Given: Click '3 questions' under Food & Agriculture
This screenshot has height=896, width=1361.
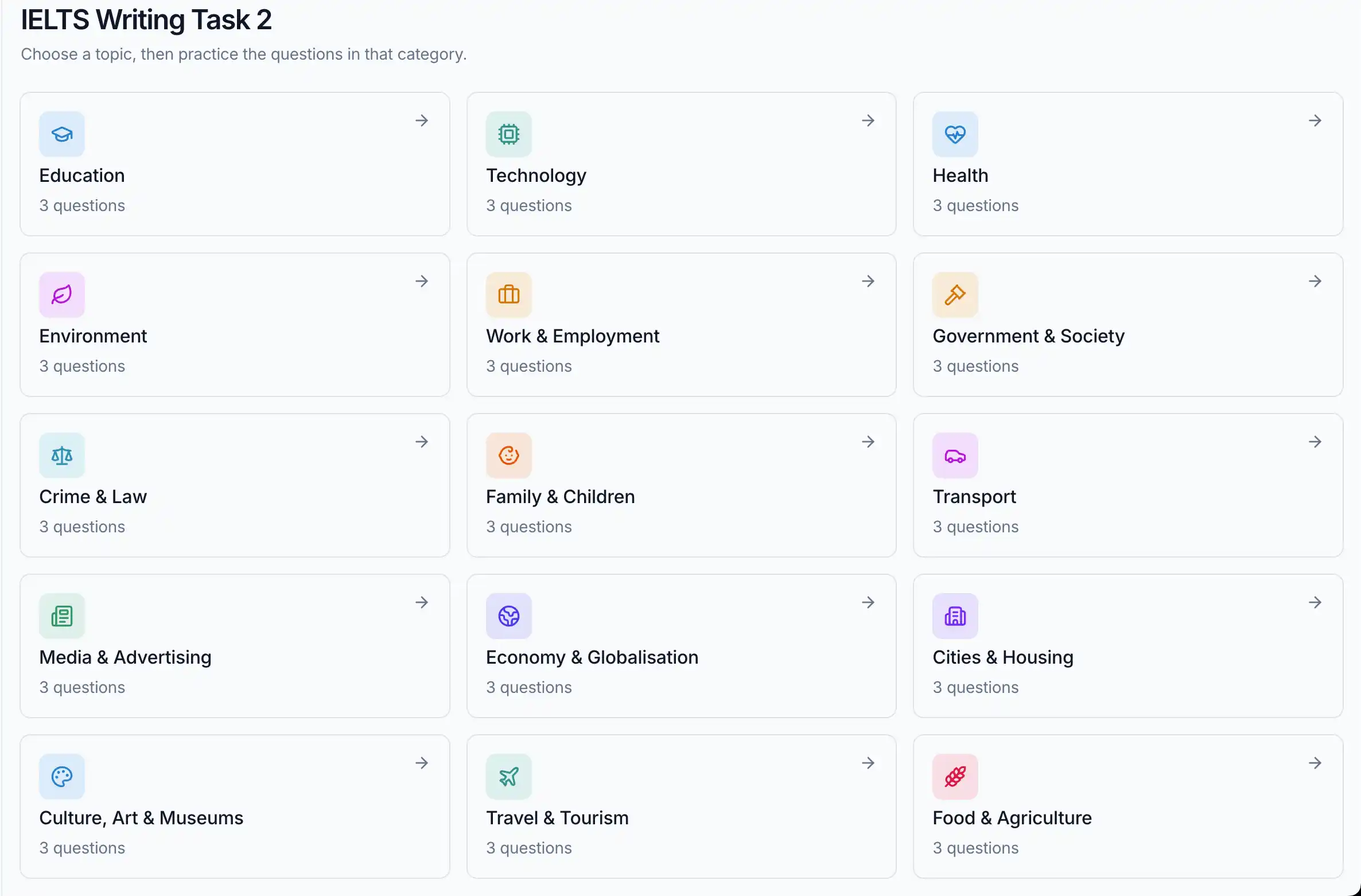Looking at the screenshot, I should point(975,848).
